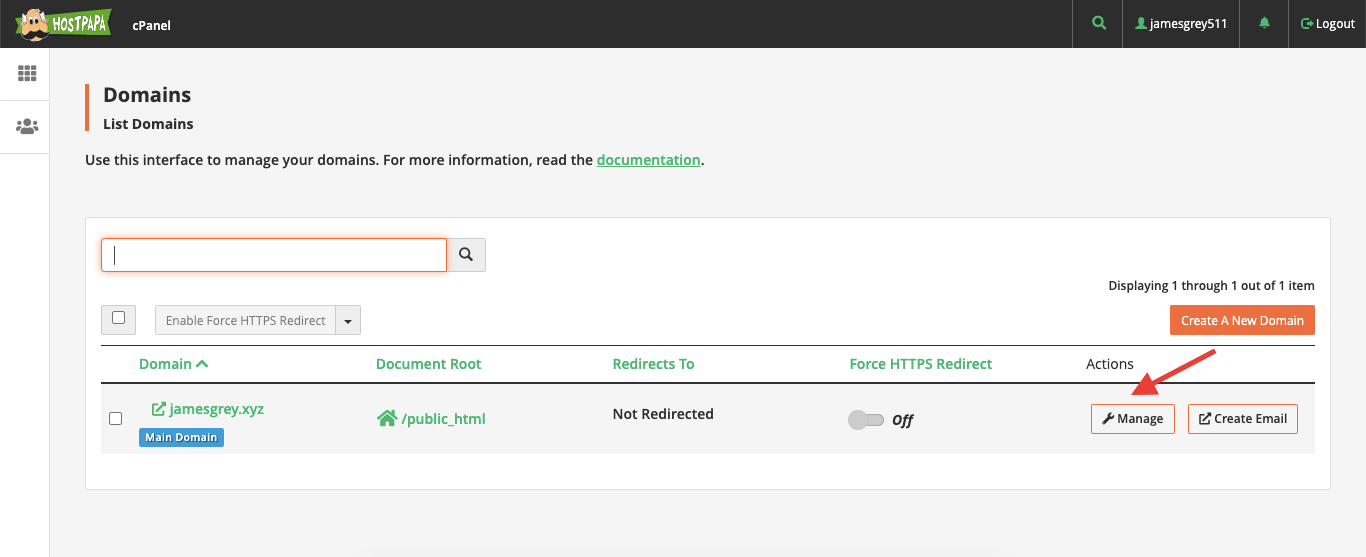Focus the domain search text field
Image resolution: width=1366 pixels, height=557 pixels.
click(274, 255)
